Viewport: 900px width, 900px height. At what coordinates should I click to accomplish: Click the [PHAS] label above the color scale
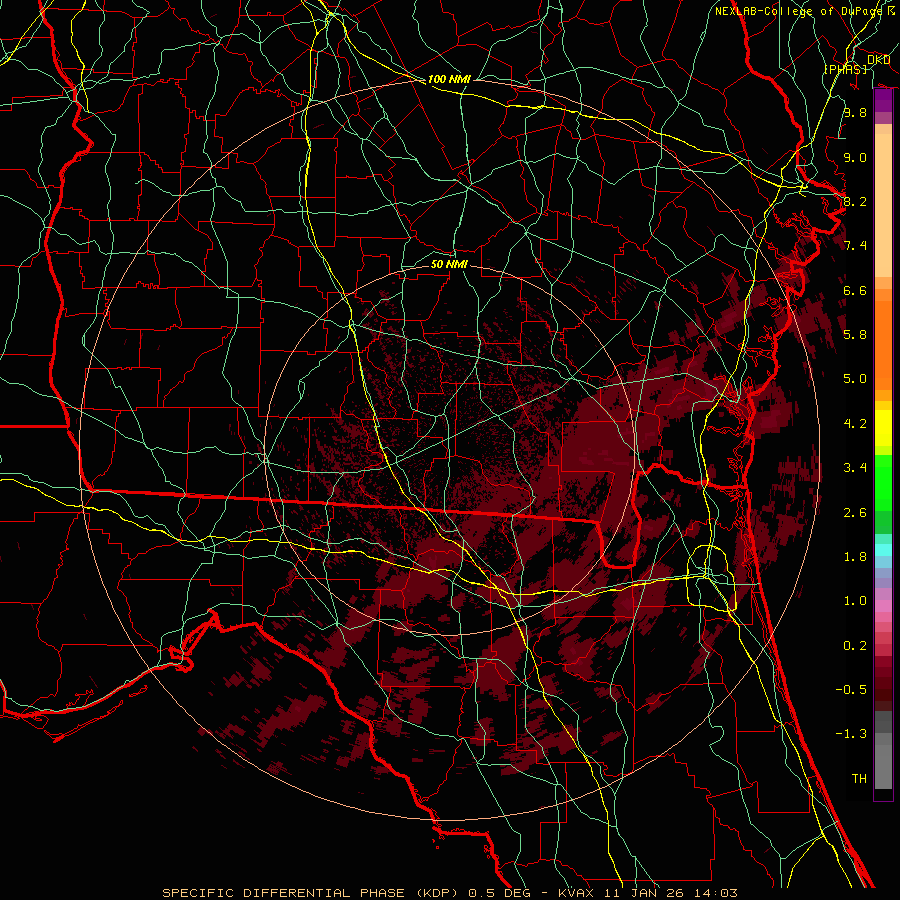[x=846, y=69]
